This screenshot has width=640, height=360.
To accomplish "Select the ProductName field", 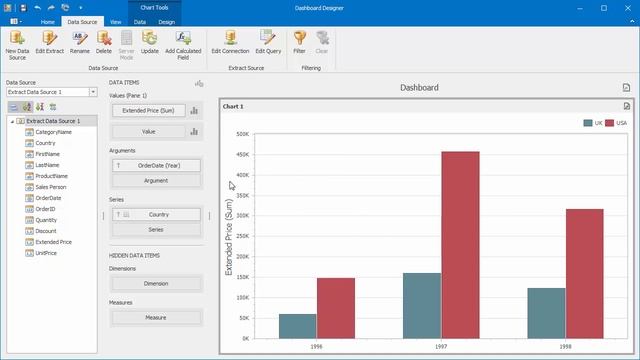I will pos(51,176).
